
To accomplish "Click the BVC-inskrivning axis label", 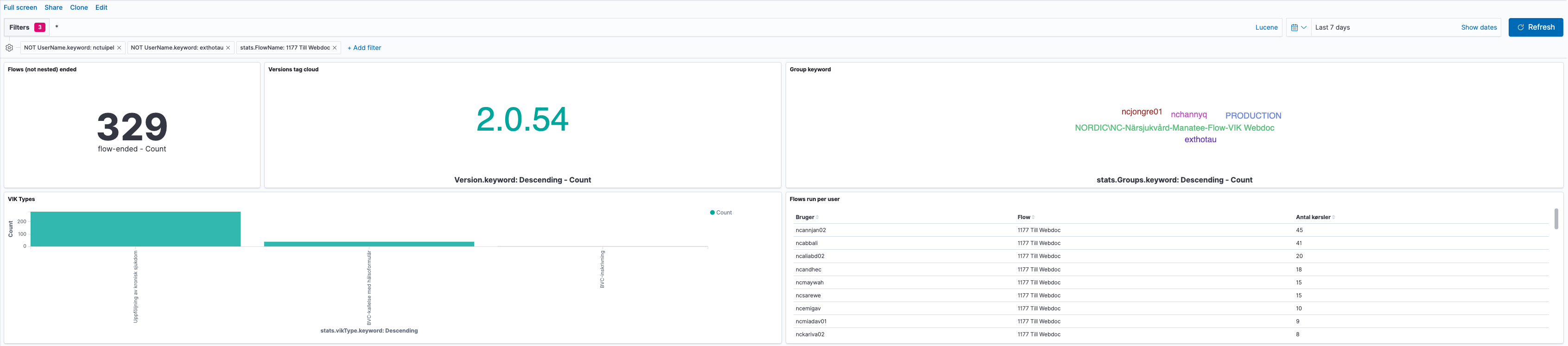I will [x=602, y=269].
